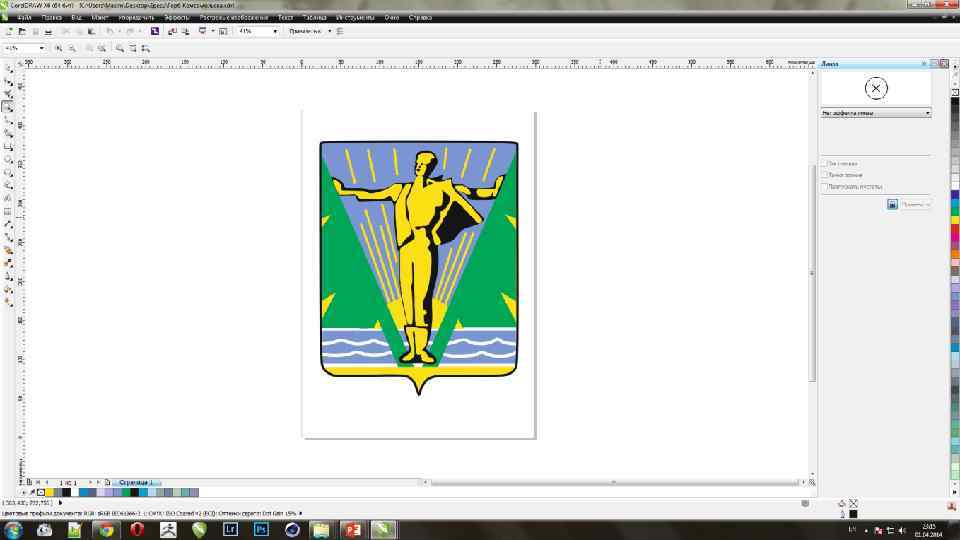Image resolution: width=960 pixels, height=540 pixels.
Task: Click the Zoom Out magnifier icon
Action: pyautogui.click(x=72, y=48)
